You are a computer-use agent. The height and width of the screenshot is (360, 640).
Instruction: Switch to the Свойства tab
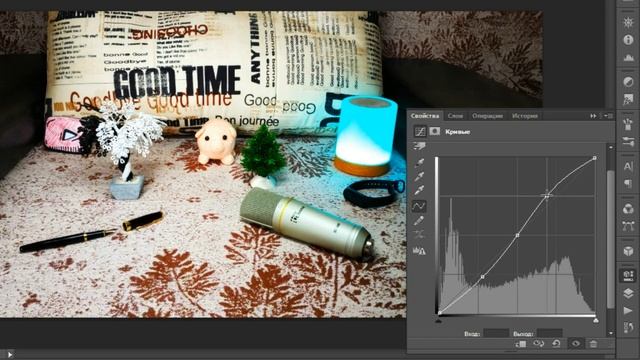tap(425, 116)
